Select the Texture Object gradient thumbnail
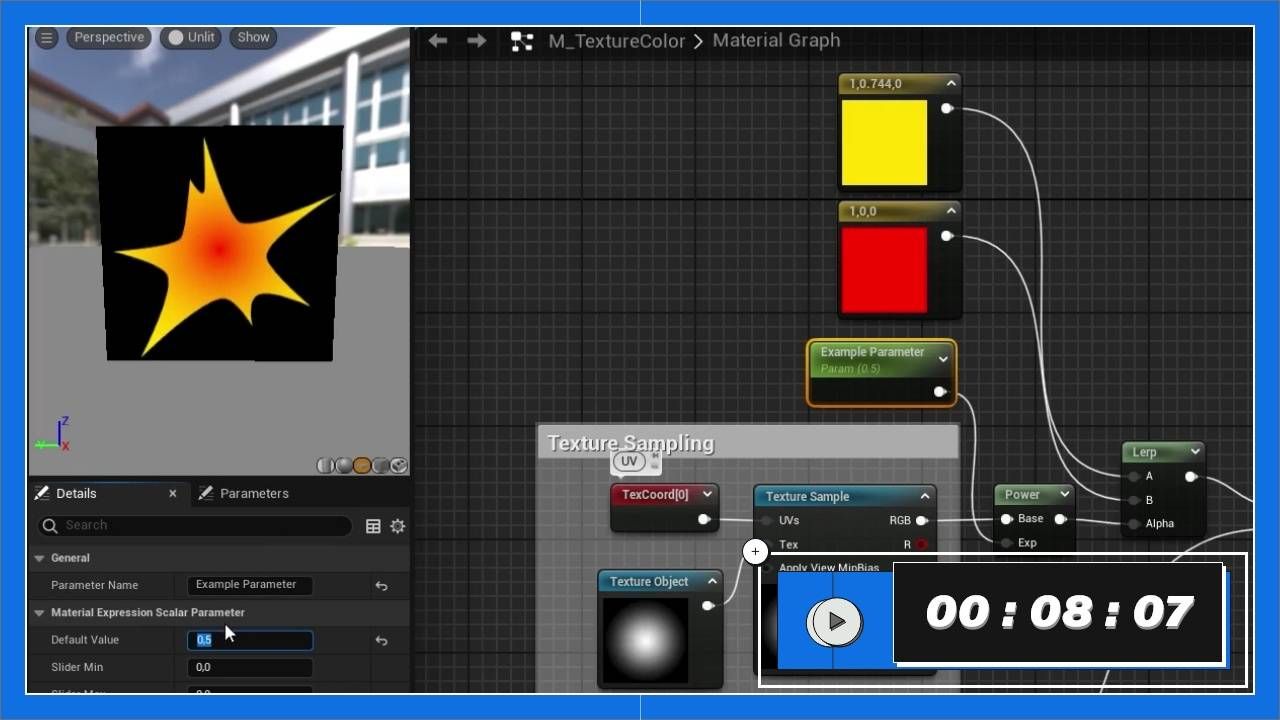The image size is (1280, 720). [645, 640]
